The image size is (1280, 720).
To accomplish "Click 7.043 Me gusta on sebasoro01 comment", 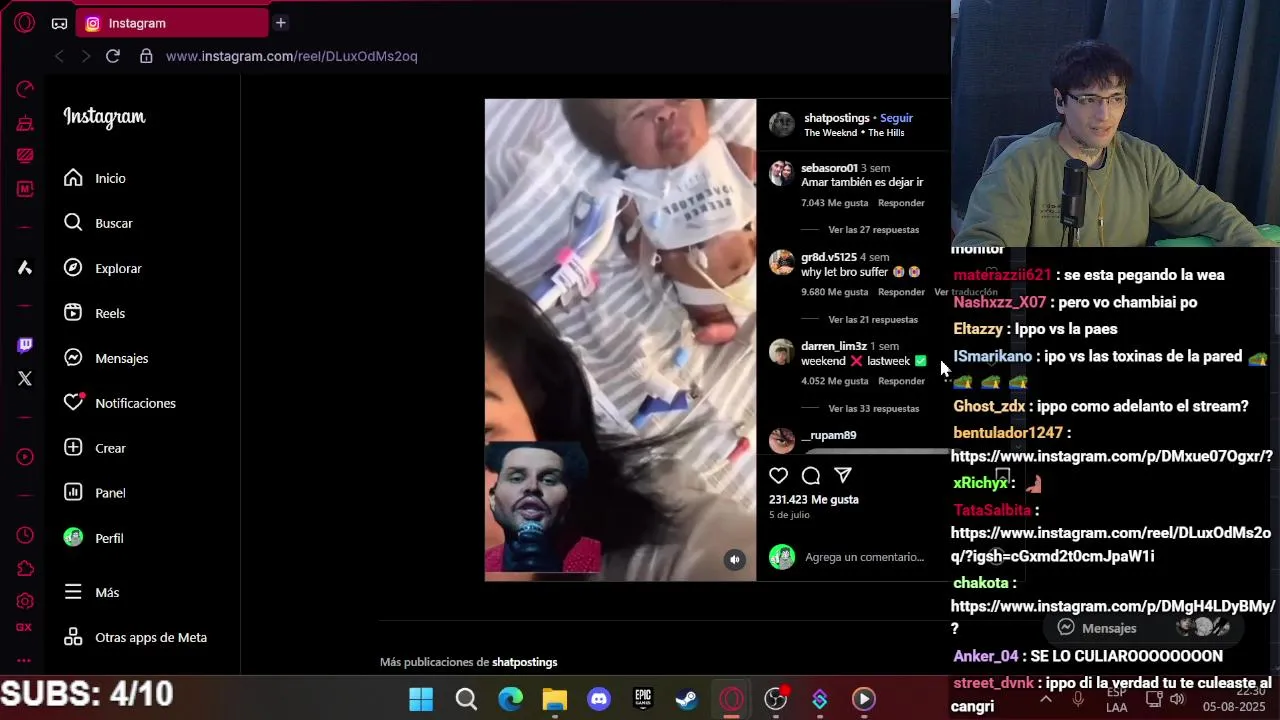I will pyautogui.click(x=834, y=203).
